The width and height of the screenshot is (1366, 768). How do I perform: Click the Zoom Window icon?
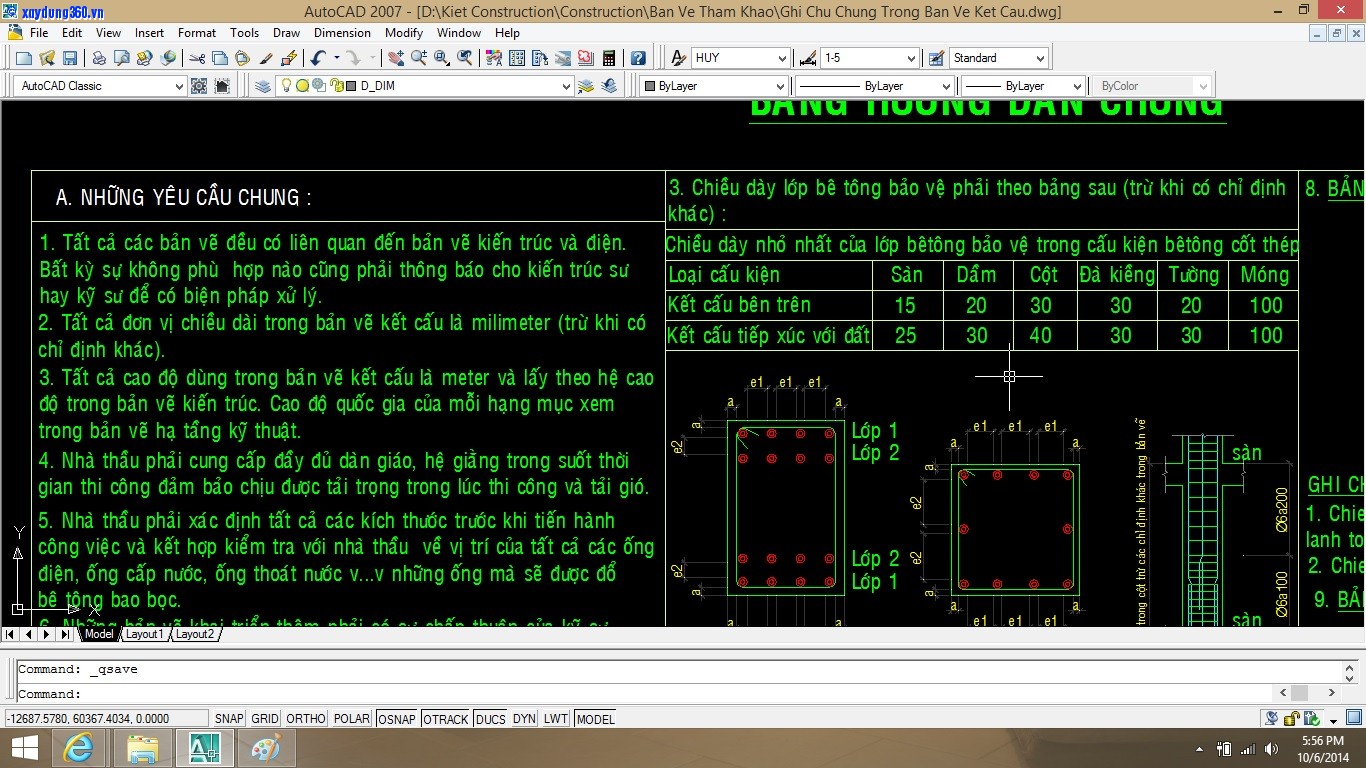tap(442, 58)
